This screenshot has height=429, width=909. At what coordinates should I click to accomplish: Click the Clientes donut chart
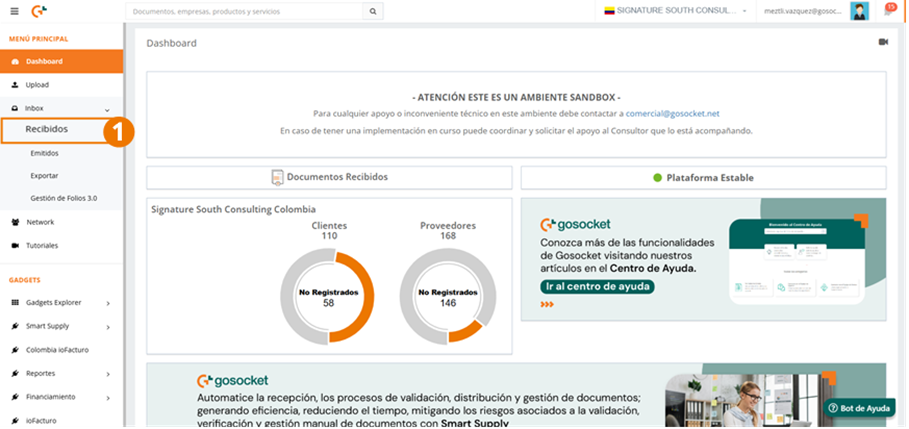327,297
